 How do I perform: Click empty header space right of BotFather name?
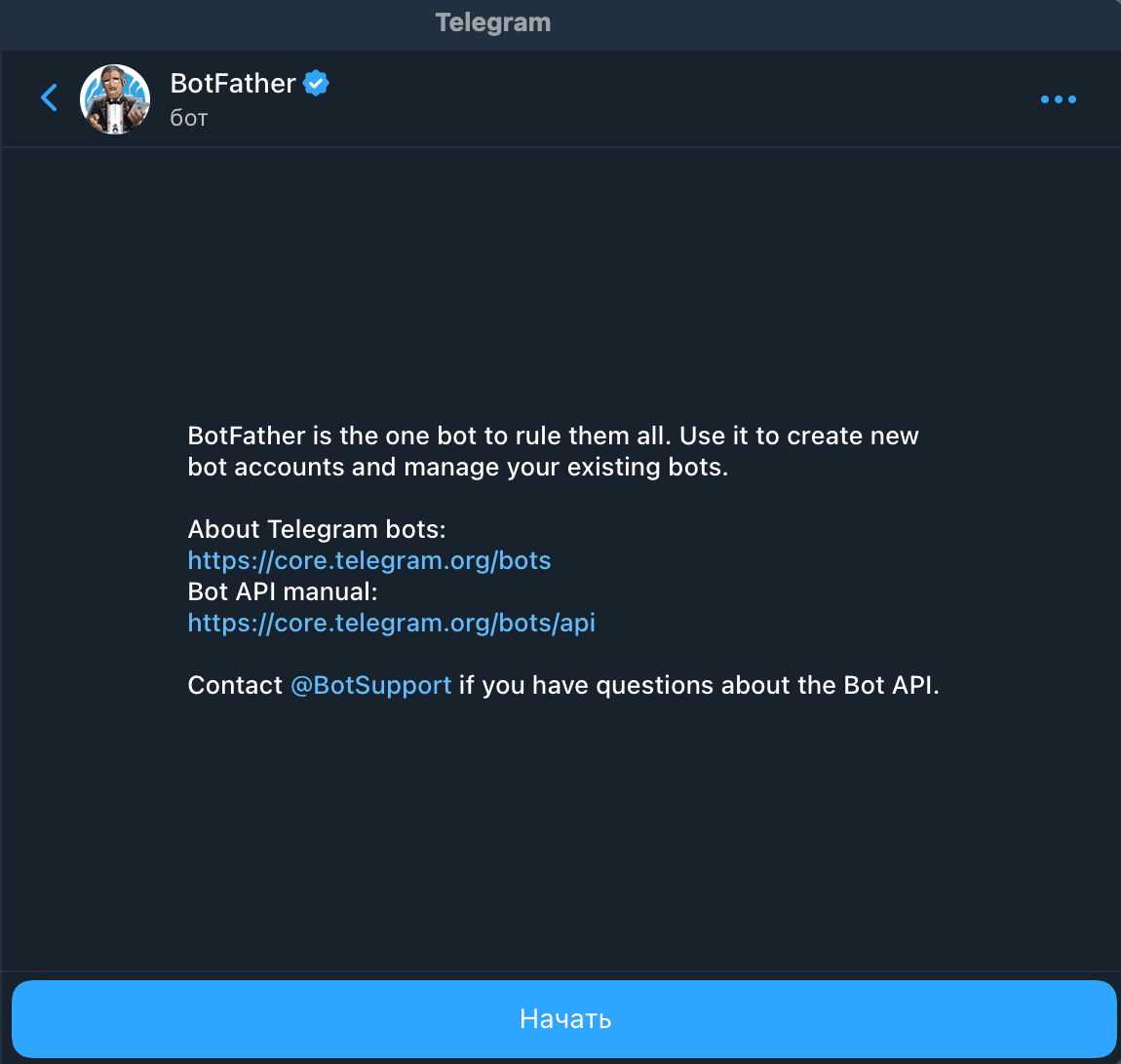[682, 97]
